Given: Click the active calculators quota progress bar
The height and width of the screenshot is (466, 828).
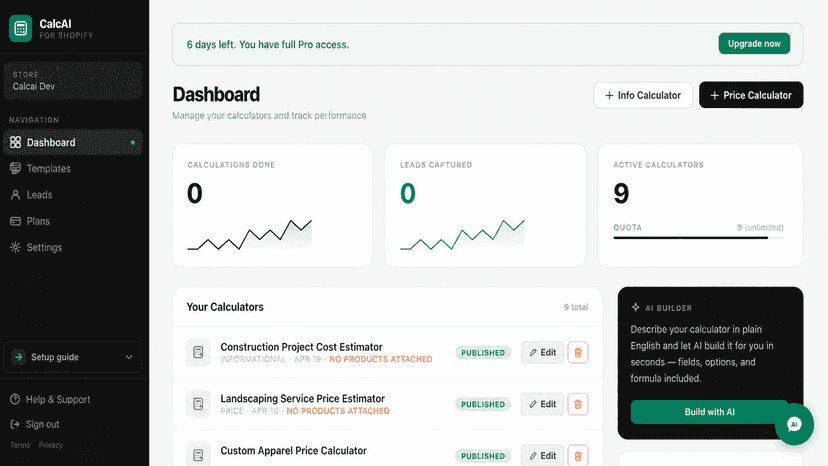Looking at the screenshot, I should pyautogui.click(x=698, y=238).
